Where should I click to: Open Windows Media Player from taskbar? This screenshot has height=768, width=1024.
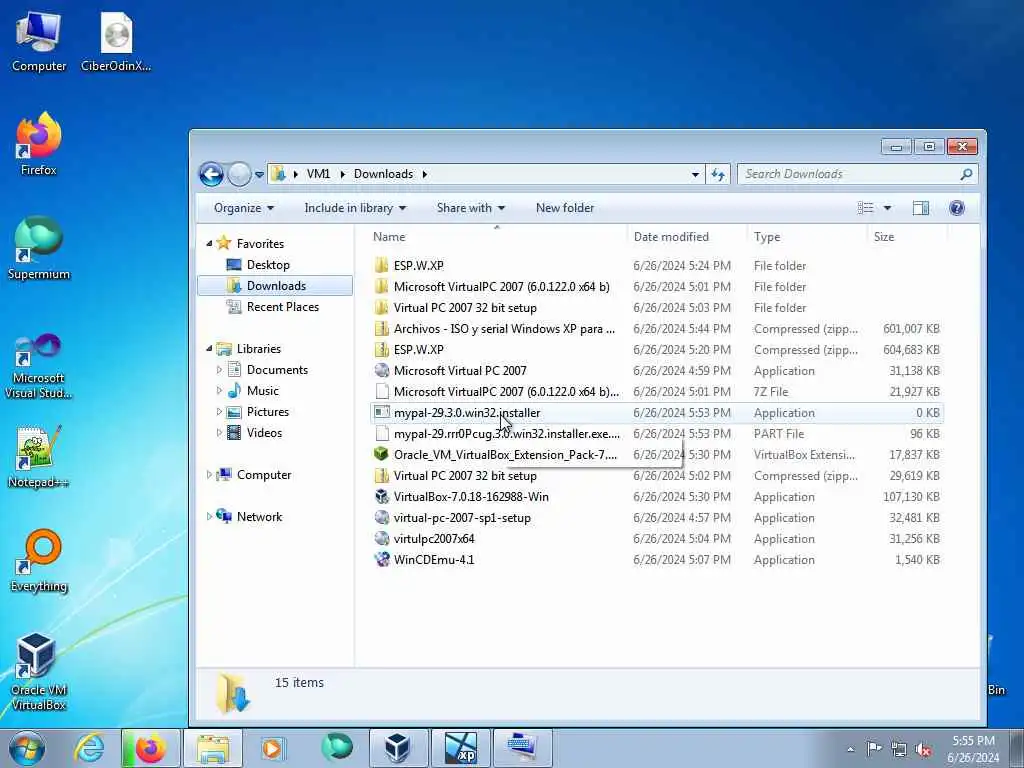pyautogui.click(x=272, y=748)
